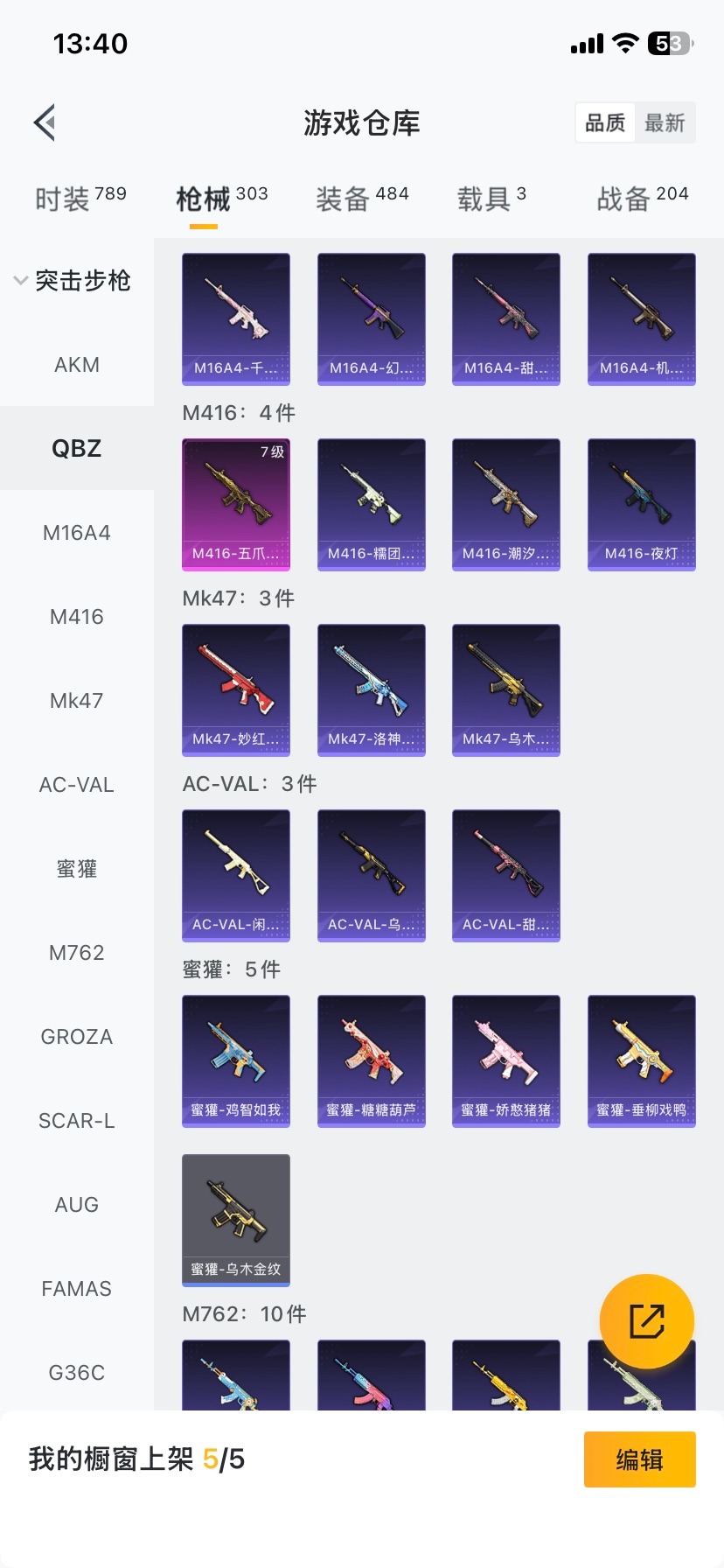Open the M416-夜灯 skin card

point(642,505)
